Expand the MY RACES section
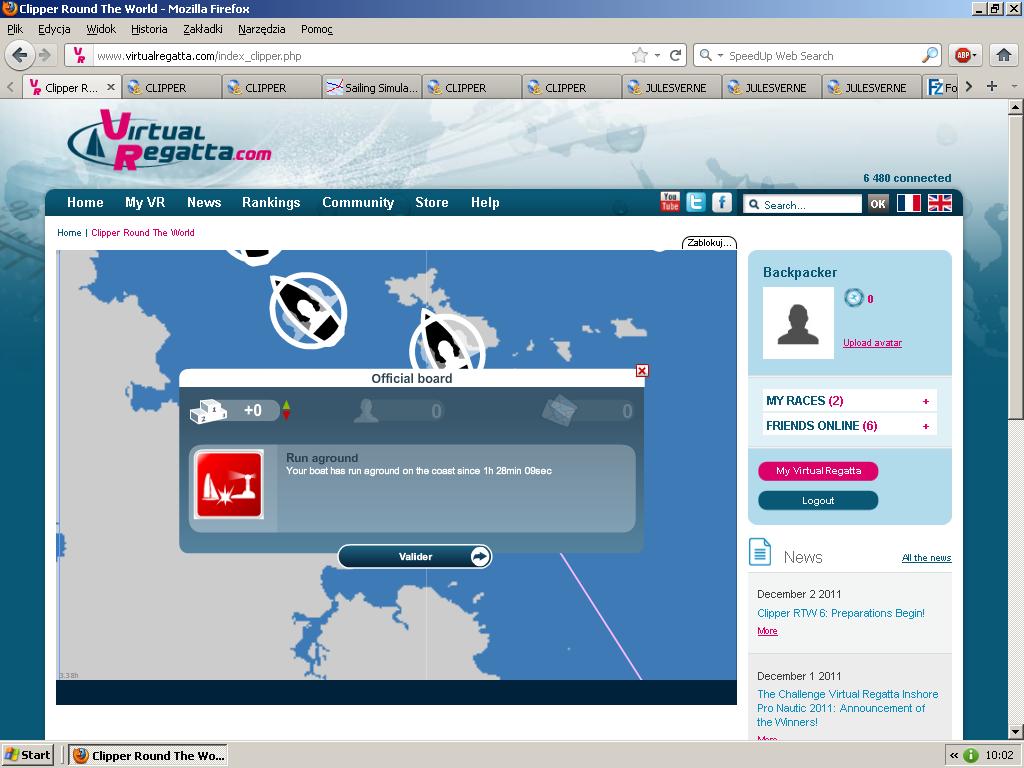Image resolution: width=1024 pixels, height=768 pixels. point(926,401)
